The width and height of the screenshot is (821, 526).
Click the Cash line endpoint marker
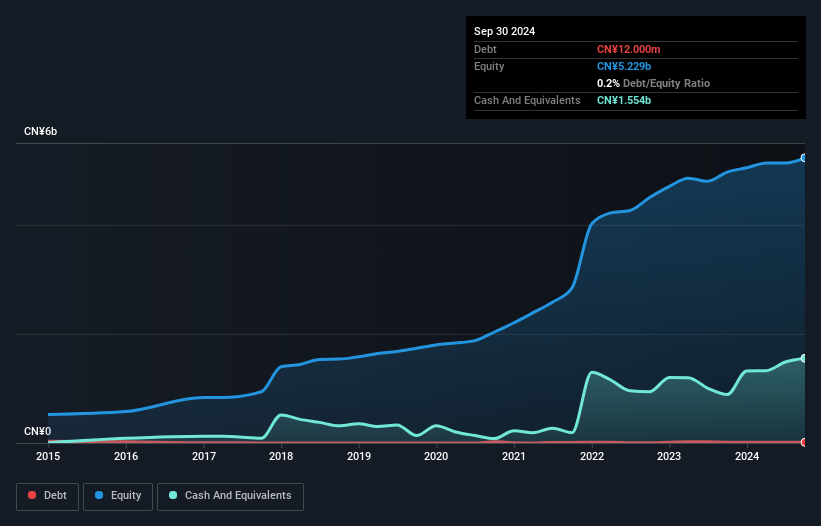tap(804, 359)
